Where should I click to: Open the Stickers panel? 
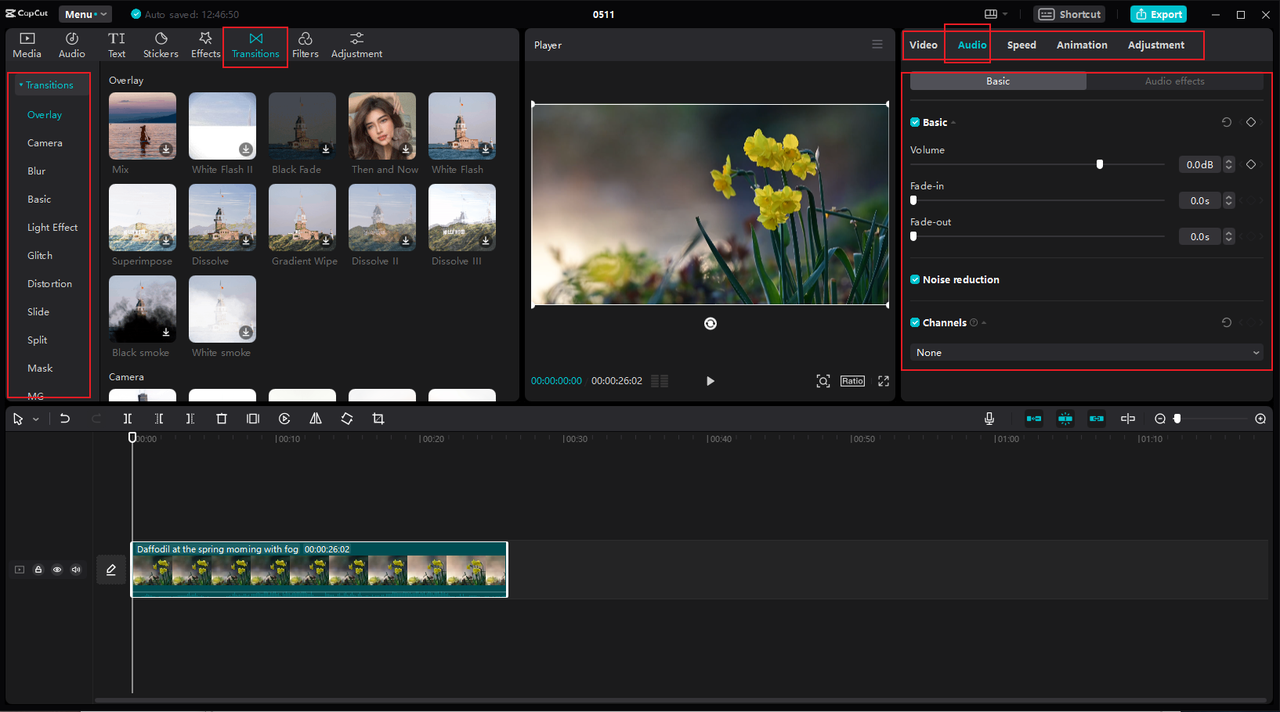pos(160,45)
